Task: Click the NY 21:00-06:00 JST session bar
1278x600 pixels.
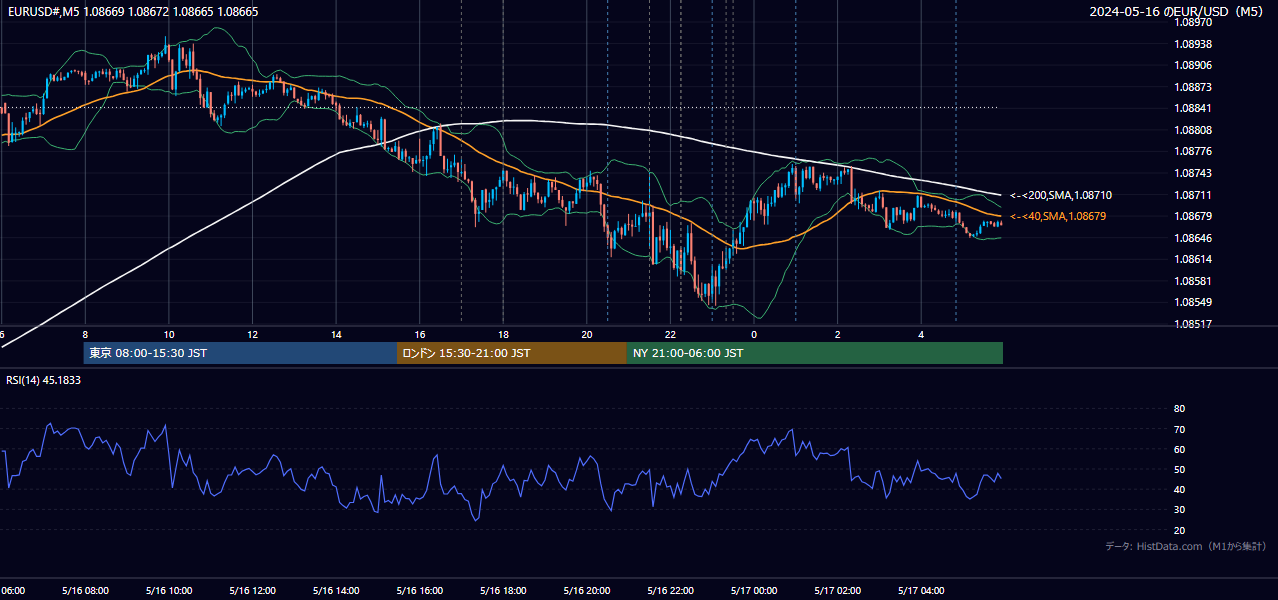Action: [x=815, y=353]
